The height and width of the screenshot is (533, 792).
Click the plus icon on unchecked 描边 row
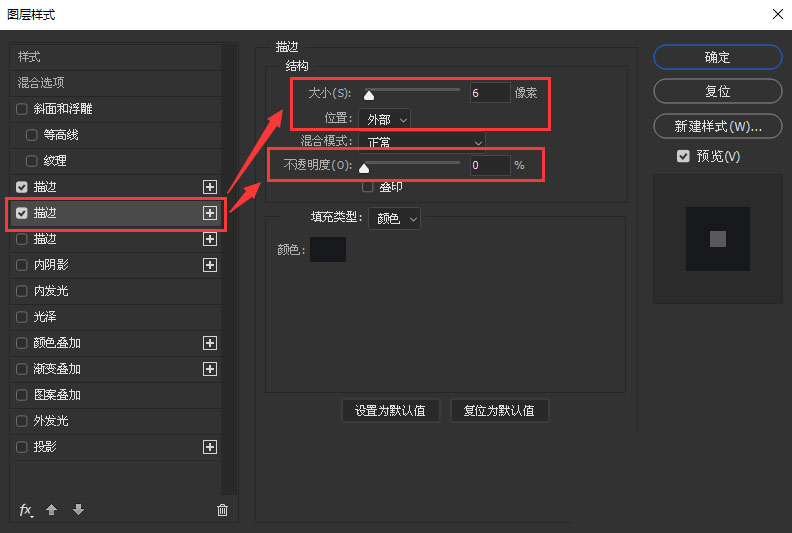210,239
